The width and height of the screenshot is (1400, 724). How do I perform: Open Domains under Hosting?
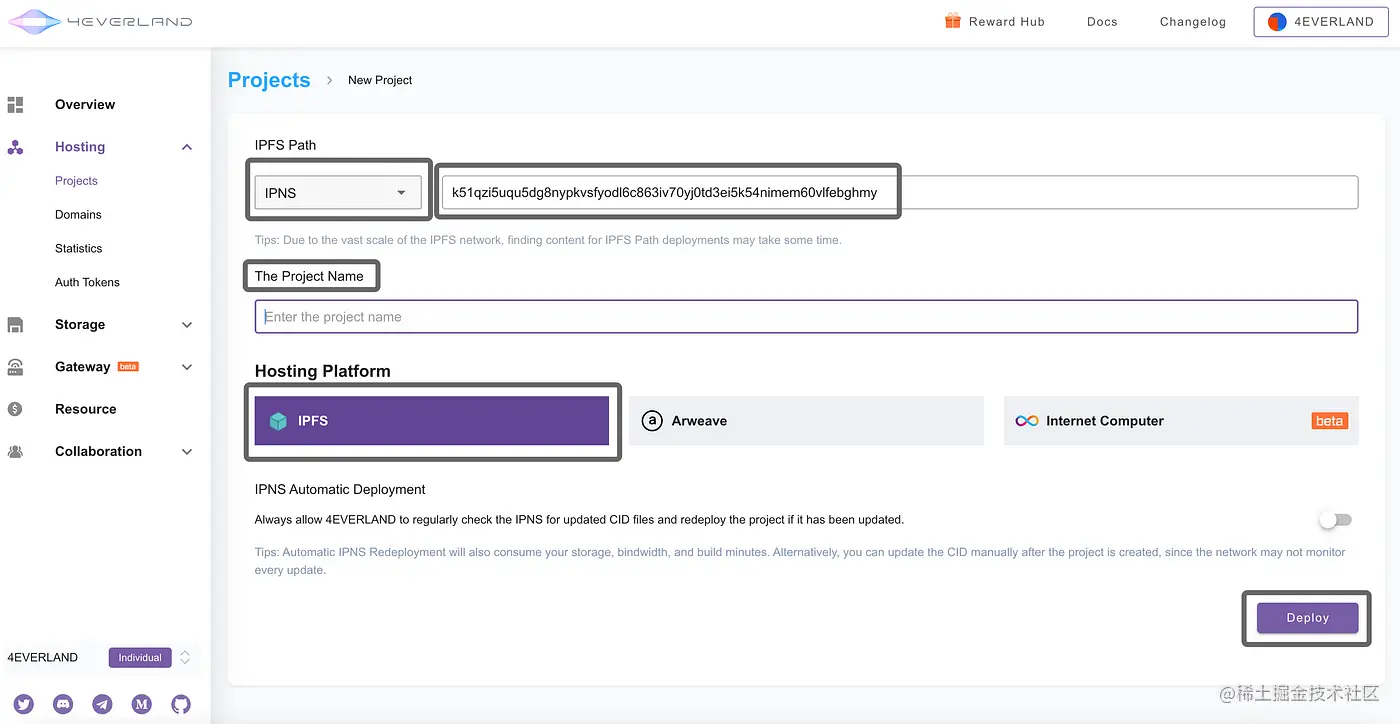pyautogui.click(x=78, y=215)
